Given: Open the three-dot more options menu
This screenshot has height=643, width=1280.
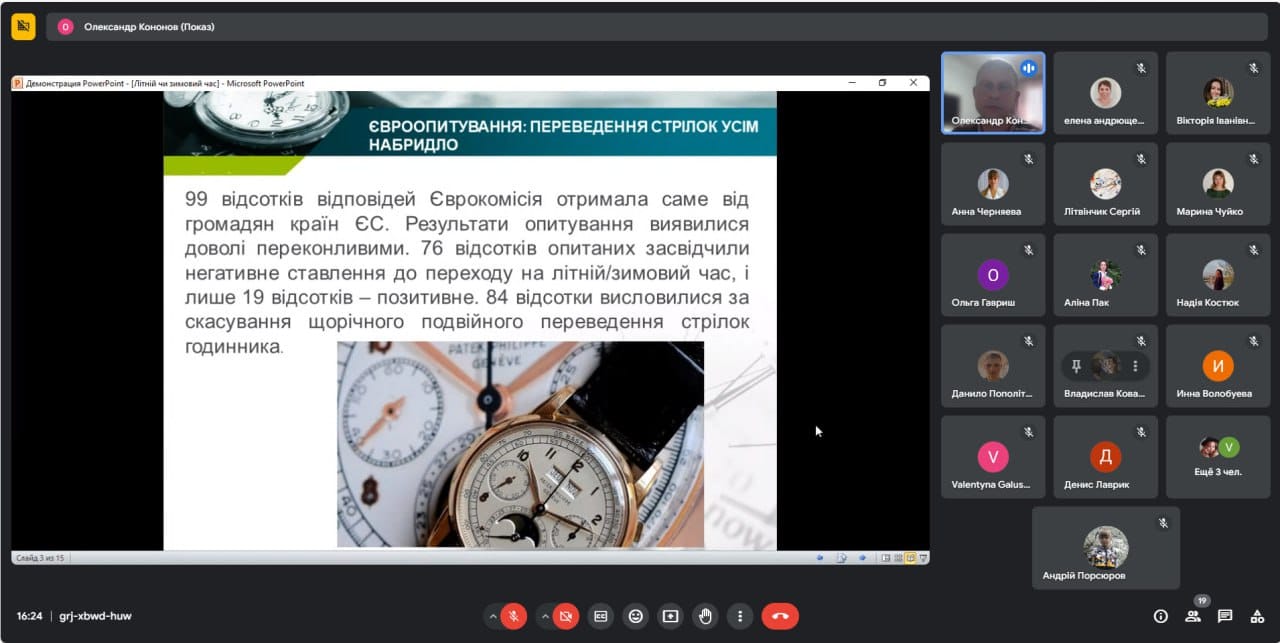Looking at the screenshot, I should 739,616.
